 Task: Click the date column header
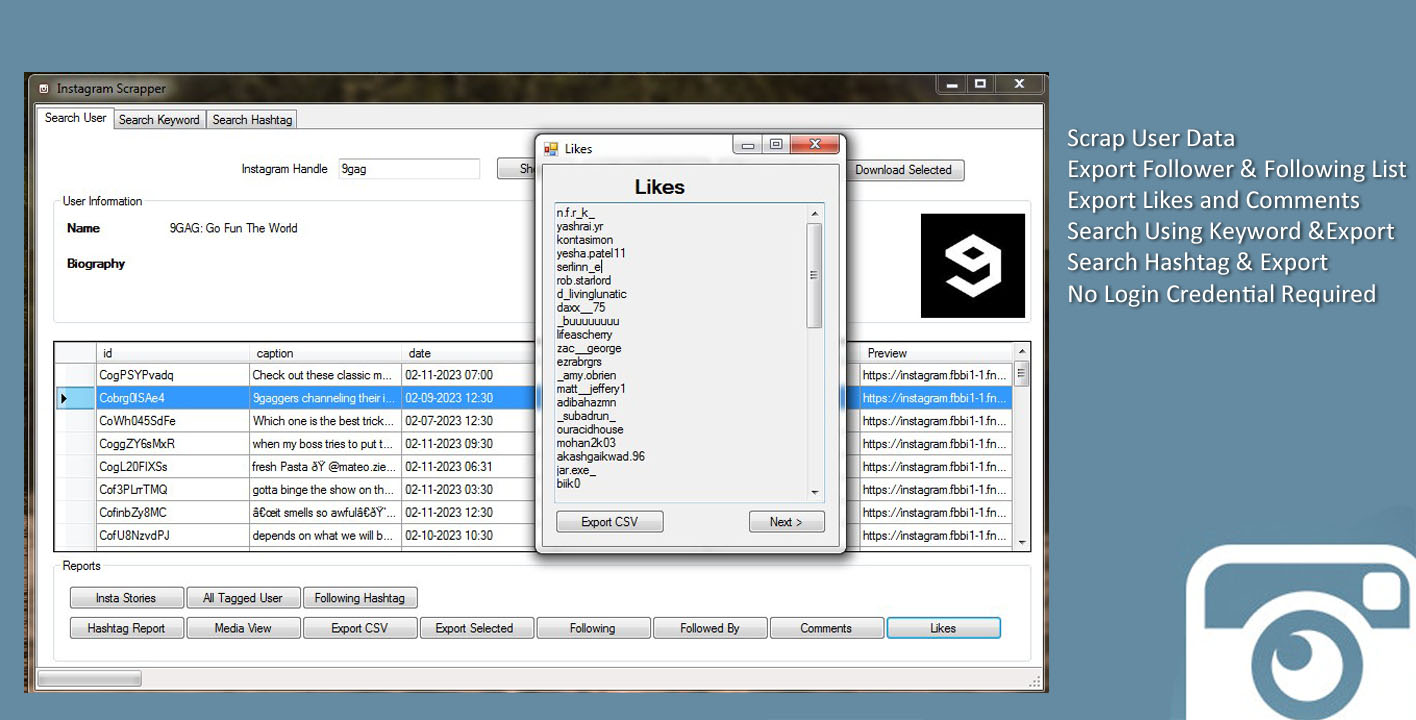468,353
